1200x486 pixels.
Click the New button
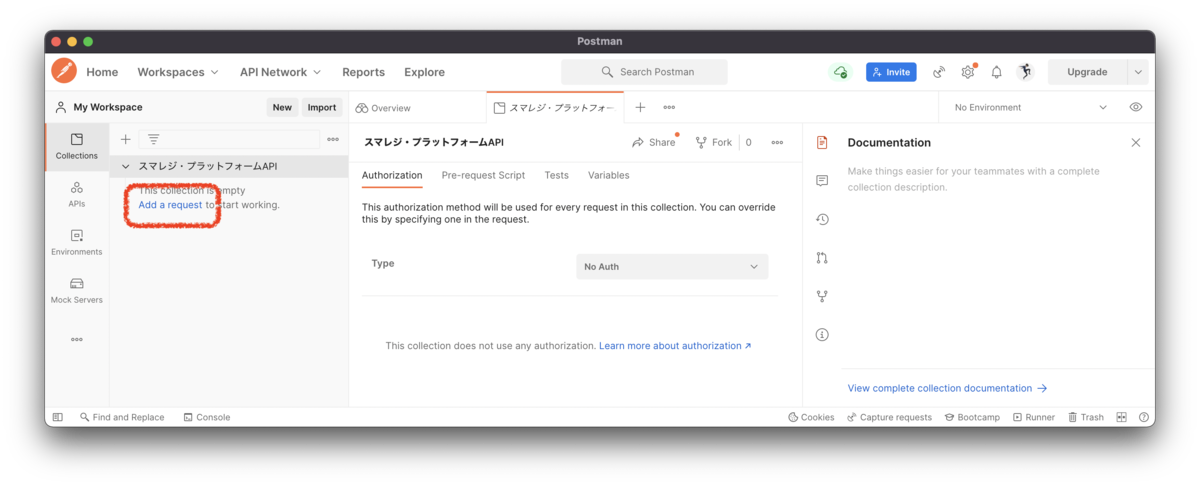[x=282, y=107]
